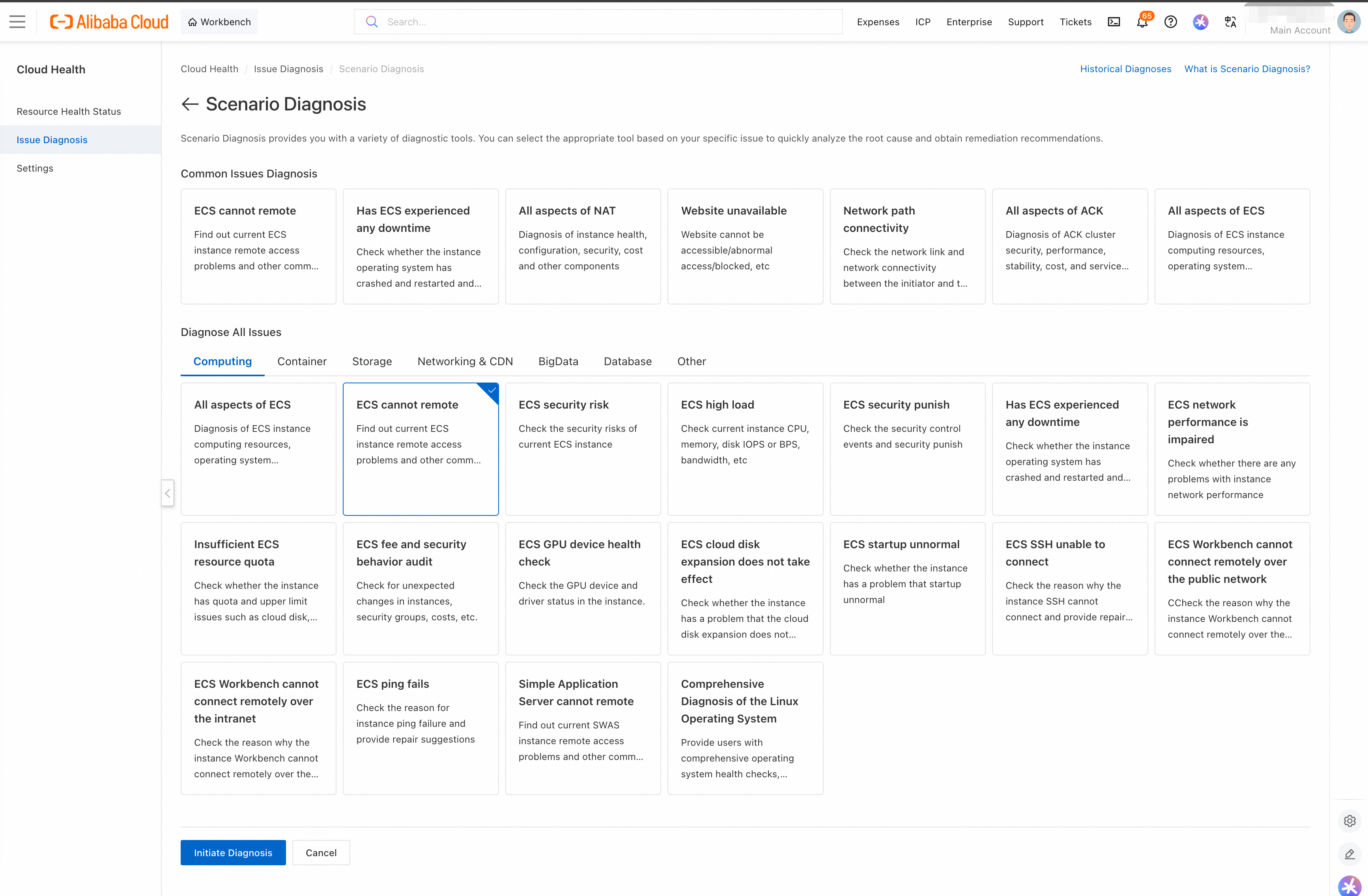Select Simple Application Server cannot remote card
The width and height of the screenshot is (1368, 896).
pyautogui.click(x=583, y=728)
